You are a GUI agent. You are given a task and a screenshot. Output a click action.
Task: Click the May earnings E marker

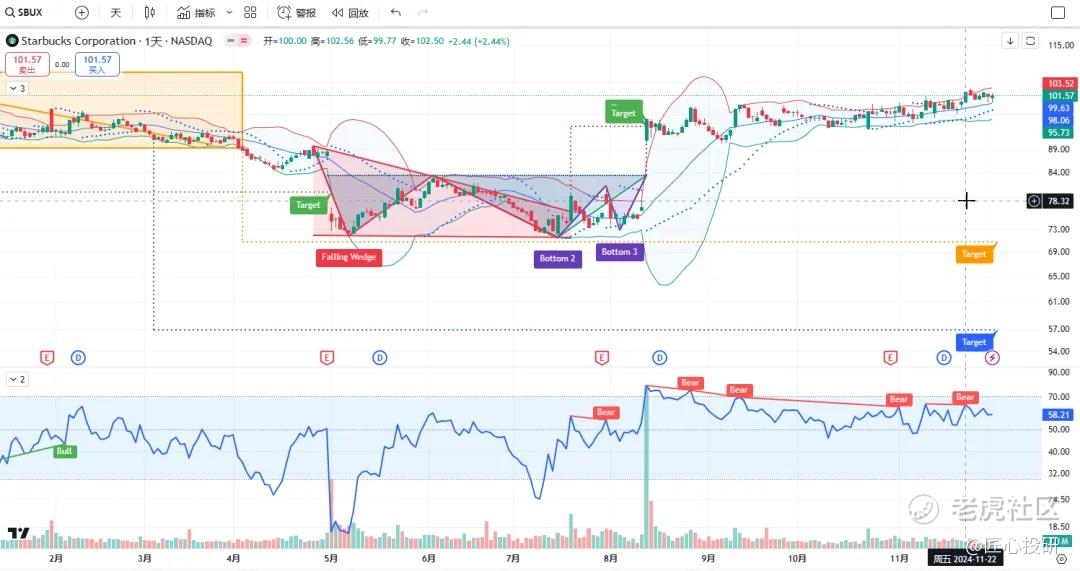pyautogui.click(x=327, y=357)
